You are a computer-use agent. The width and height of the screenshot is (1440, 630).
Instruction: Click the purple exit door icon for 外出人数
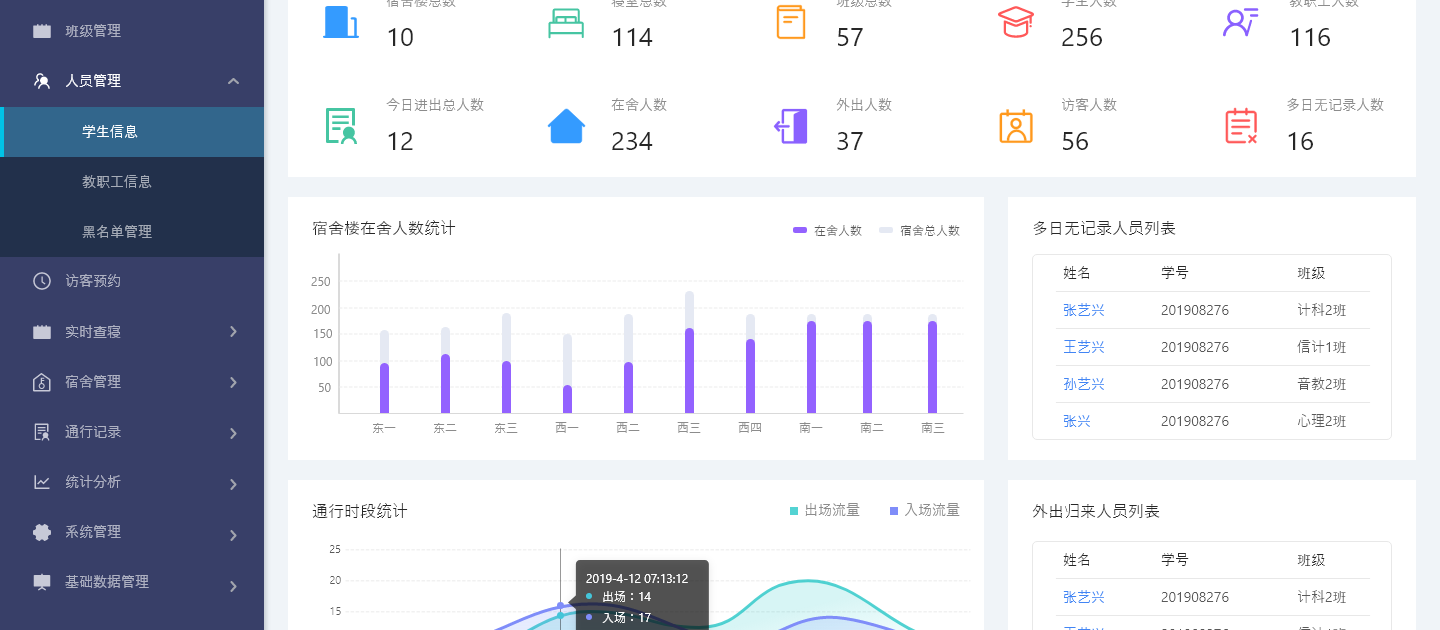point(791,126)
